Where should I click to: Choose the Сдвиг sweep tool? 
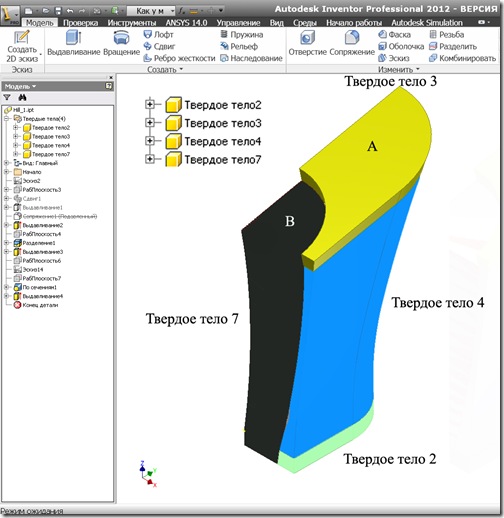click(x=159, y=46)
